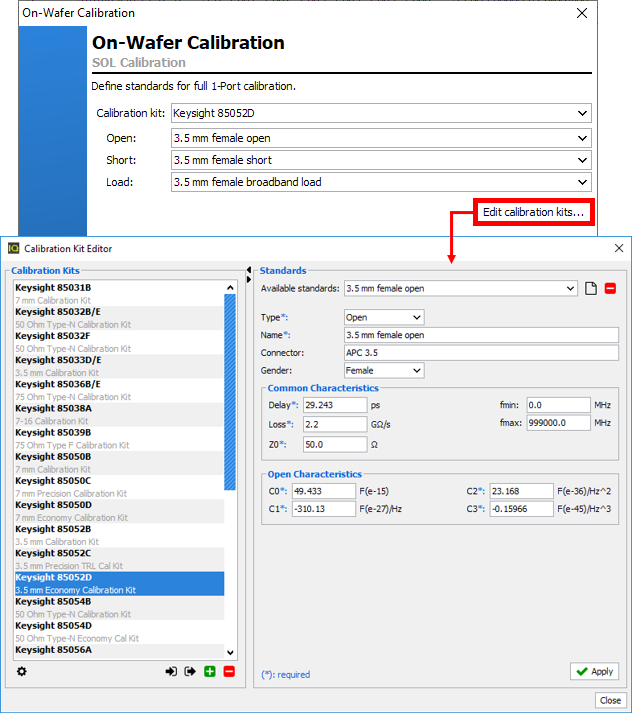Click the right splitter arrow
Image resolution: width=632 pixels, height=713 pixels.
[249, 279]
